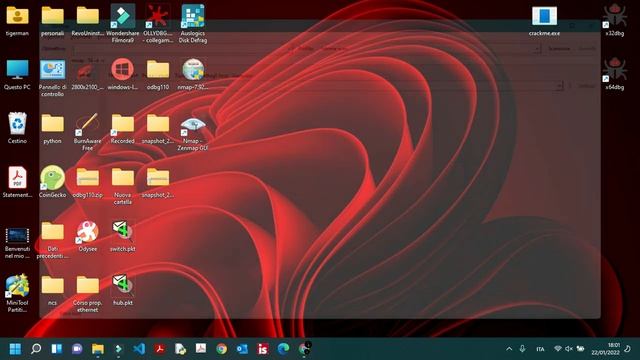Open Outlook from the taskbar
This screenshot has width=640, height=360.
click(242, 349)
